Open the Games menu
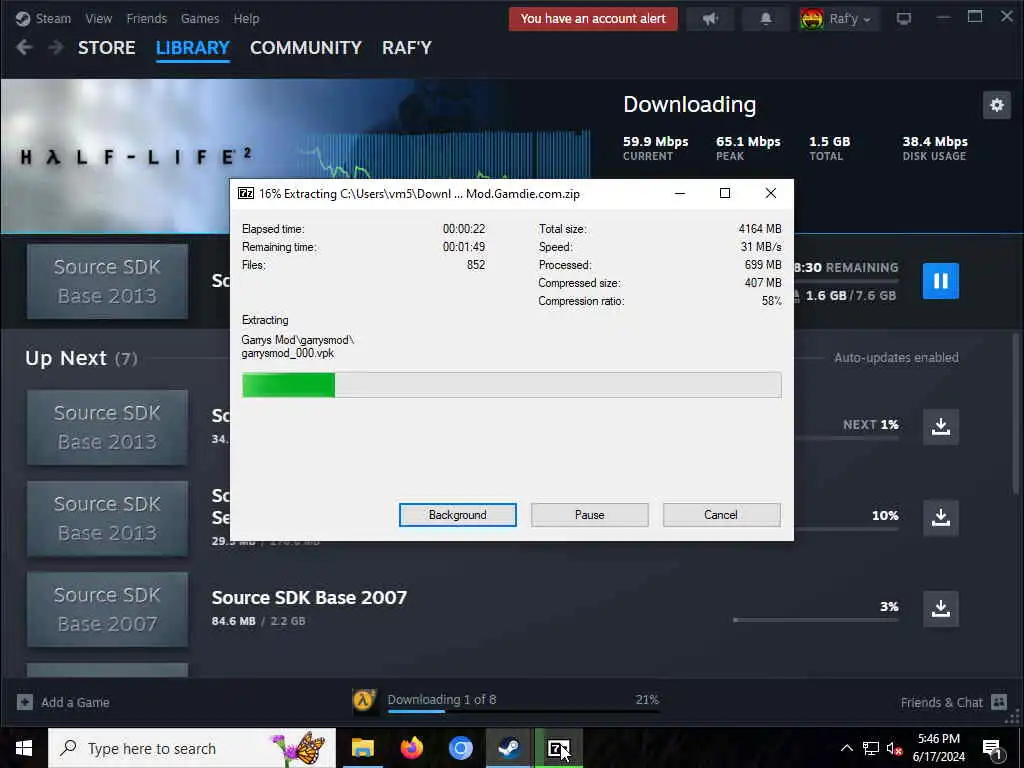The image size is (1024, 768). pyautogui.click(x=200, y=18)
